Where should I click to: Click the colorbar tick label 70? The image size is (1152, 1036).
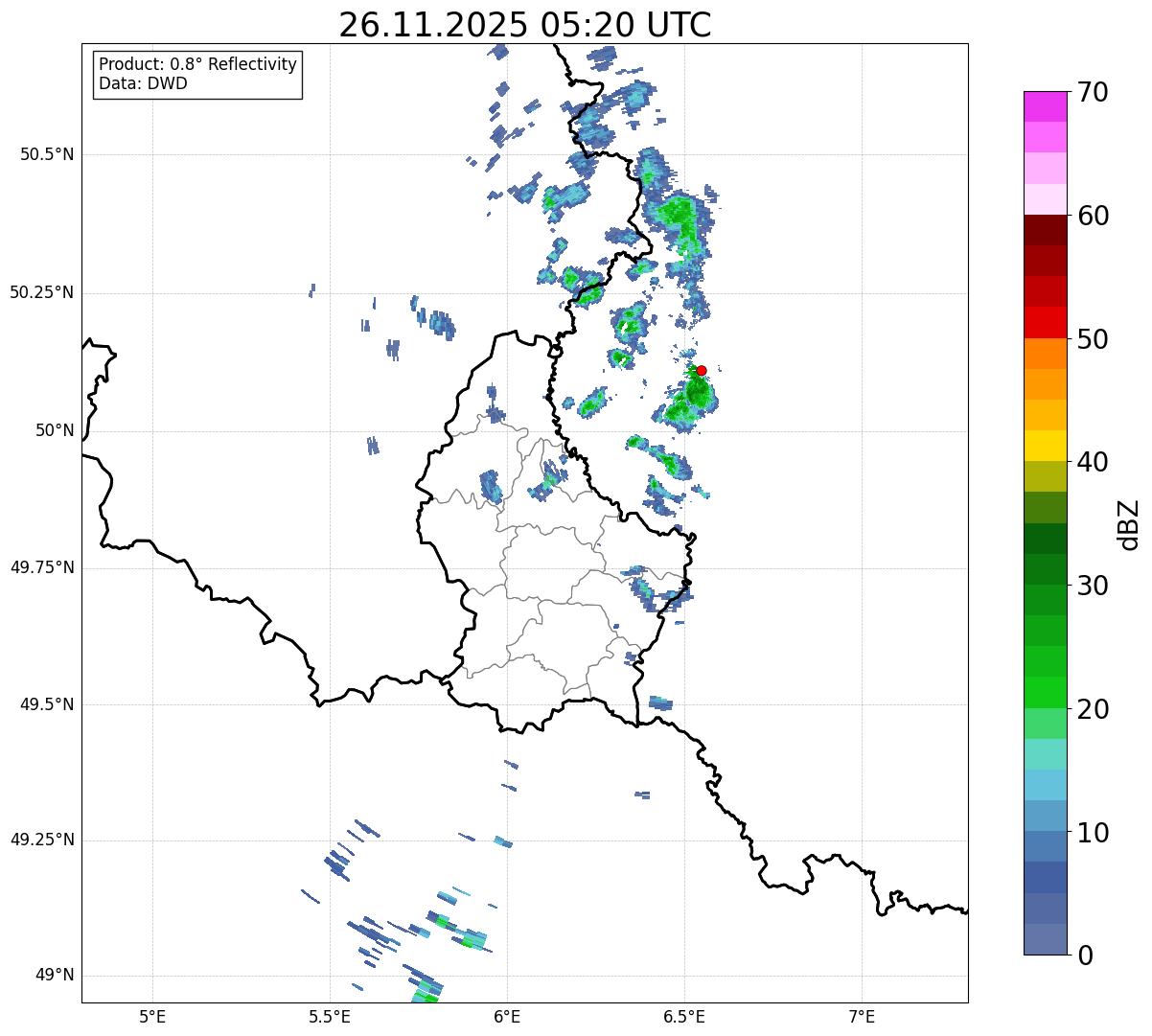[x=1092, y=92]
